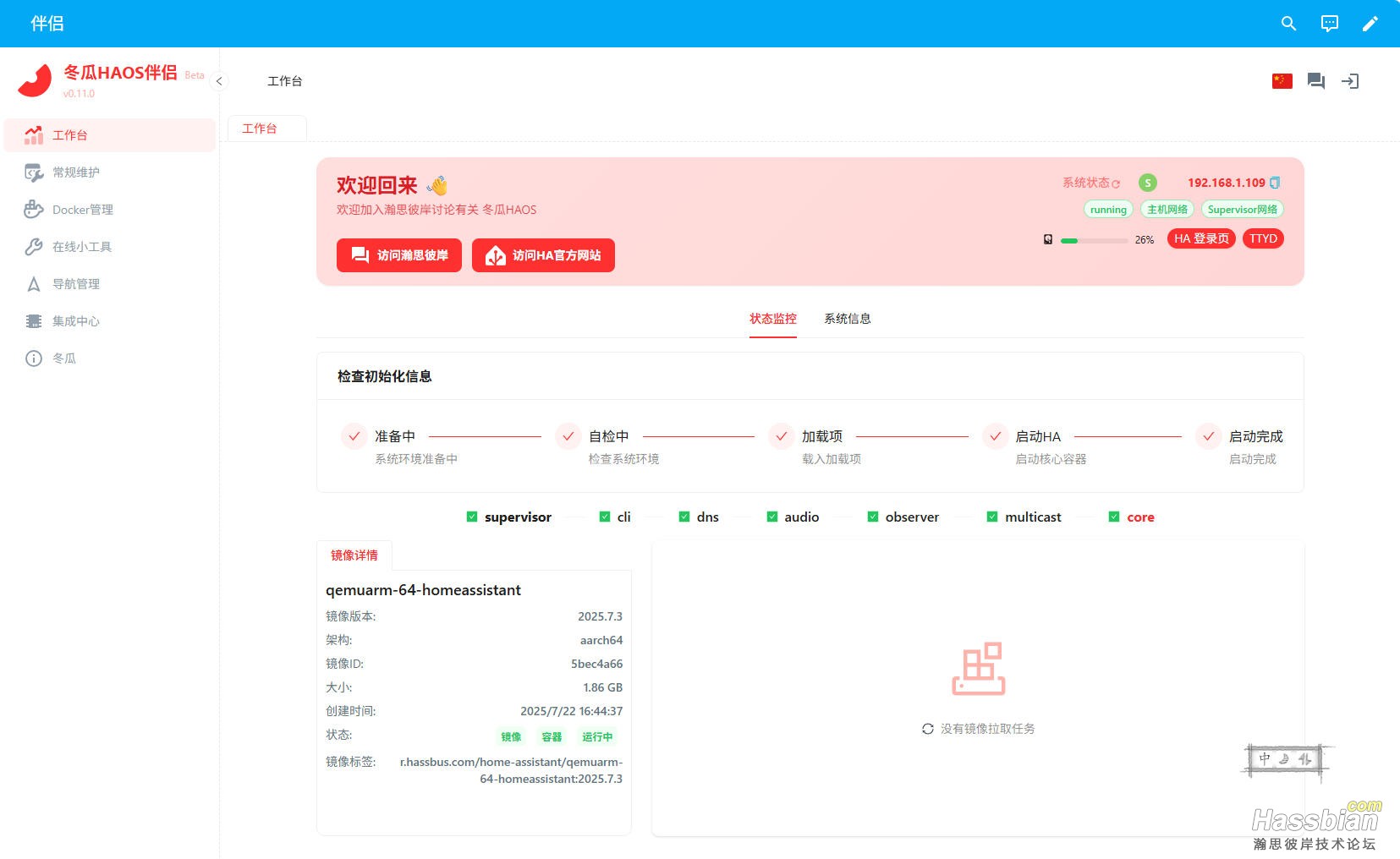Open the HA 登录页 button
1400x859 pixels.
(1201, 239)
